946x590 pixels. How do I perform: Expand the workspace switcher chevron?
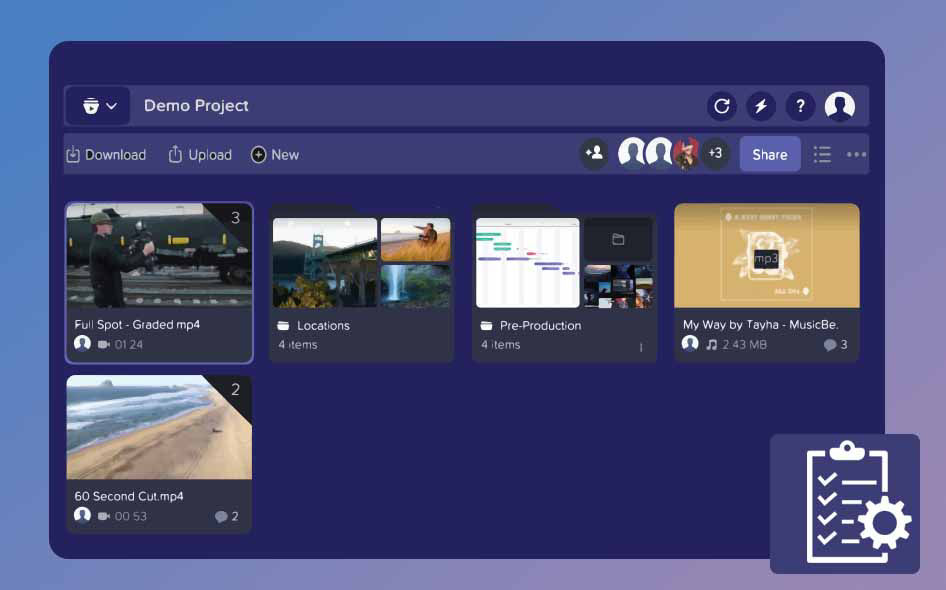[112, 105]
